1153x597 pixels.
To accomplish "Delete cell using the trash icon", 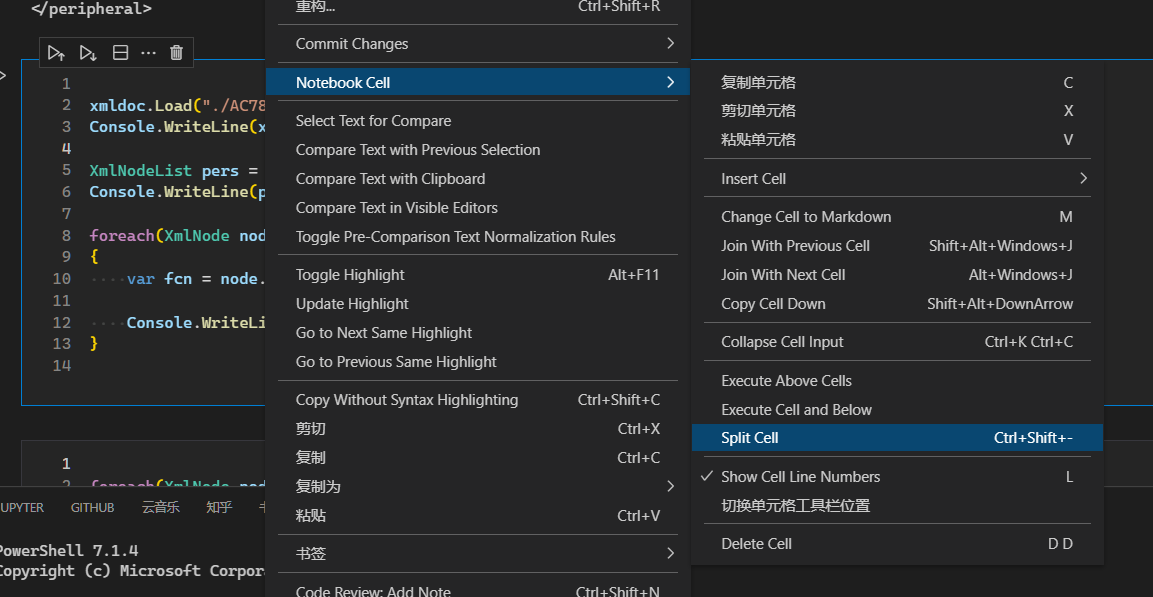I will [x=176, y=52].
